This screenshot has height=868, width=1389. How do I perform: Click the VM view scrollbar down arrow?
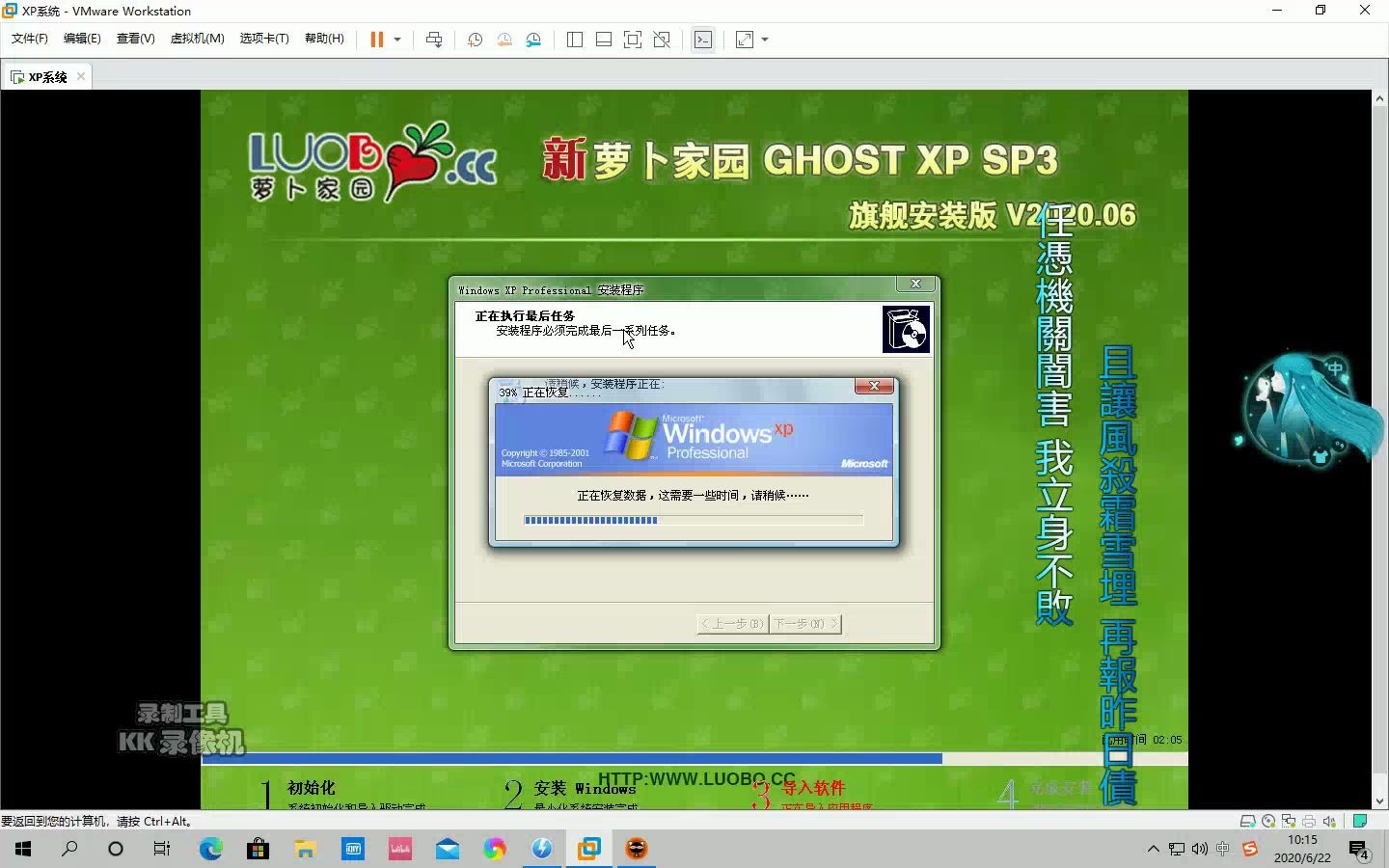1379,800
